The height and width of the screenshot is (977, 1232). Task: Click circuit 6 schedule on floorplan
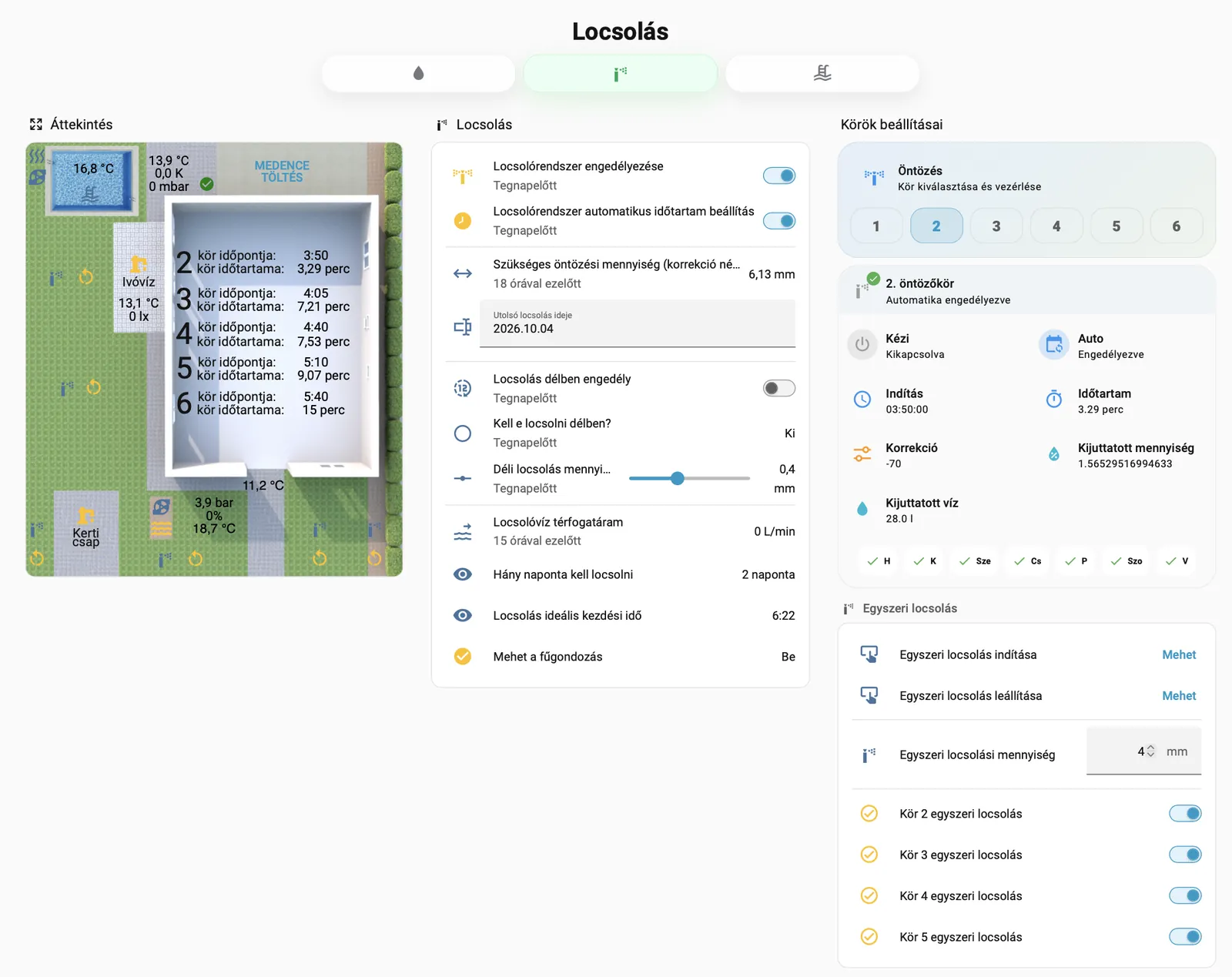(263, 403)
